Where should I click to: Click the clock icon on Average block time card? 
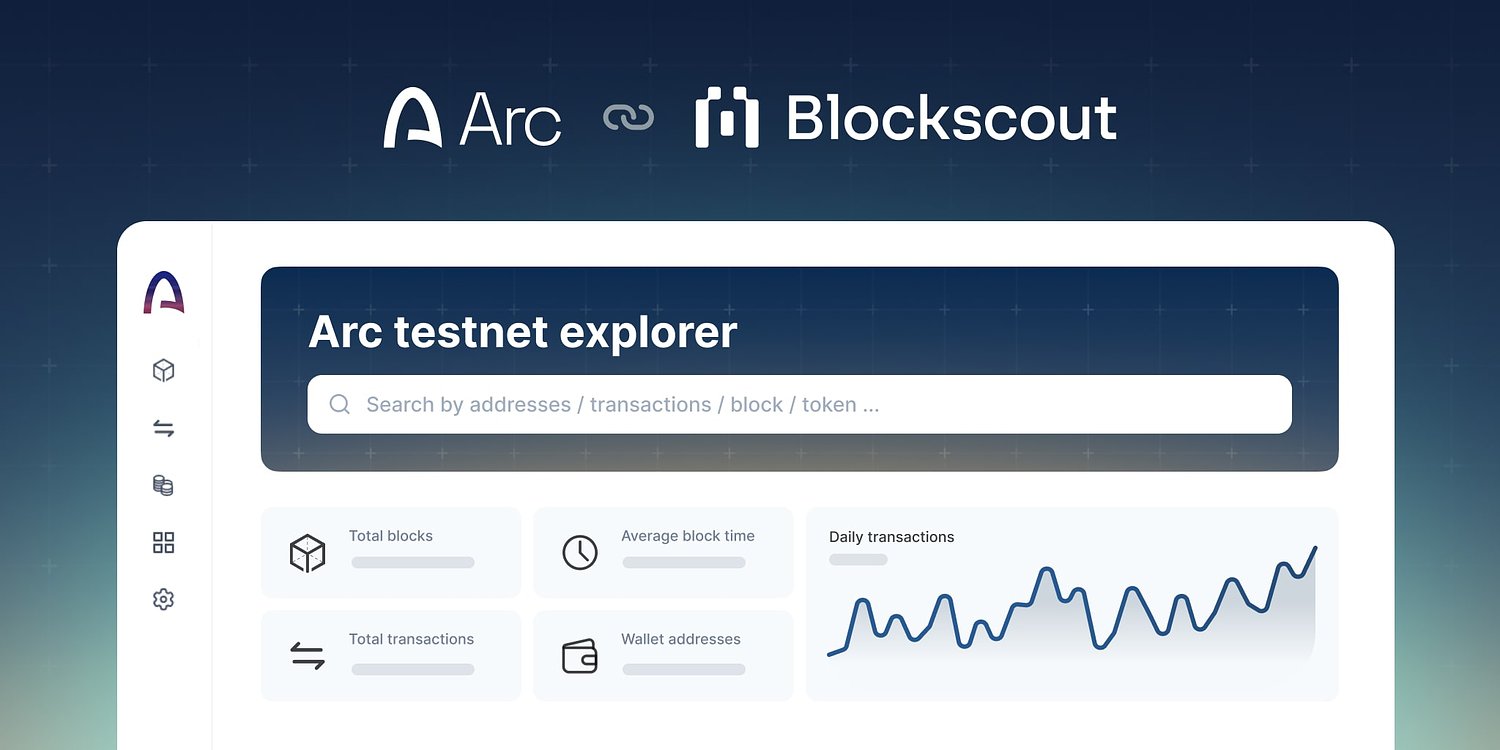coord(579,551)
